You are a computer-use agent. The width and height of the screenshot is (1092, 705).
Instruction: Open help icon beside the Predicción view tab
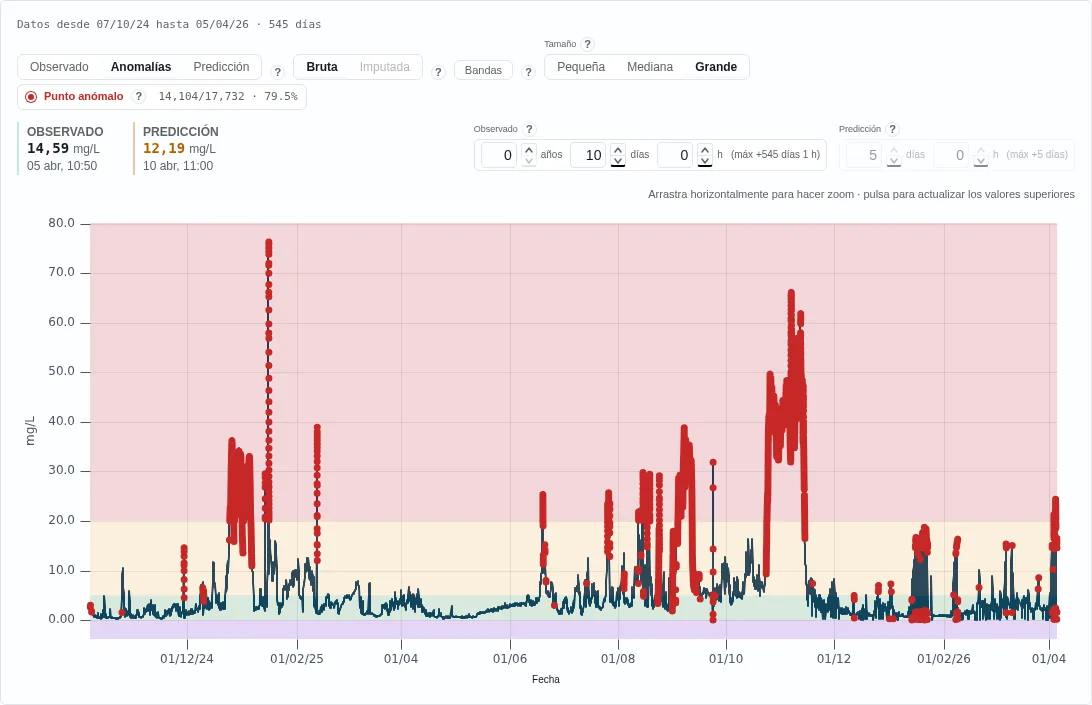[x=277, y=72]
